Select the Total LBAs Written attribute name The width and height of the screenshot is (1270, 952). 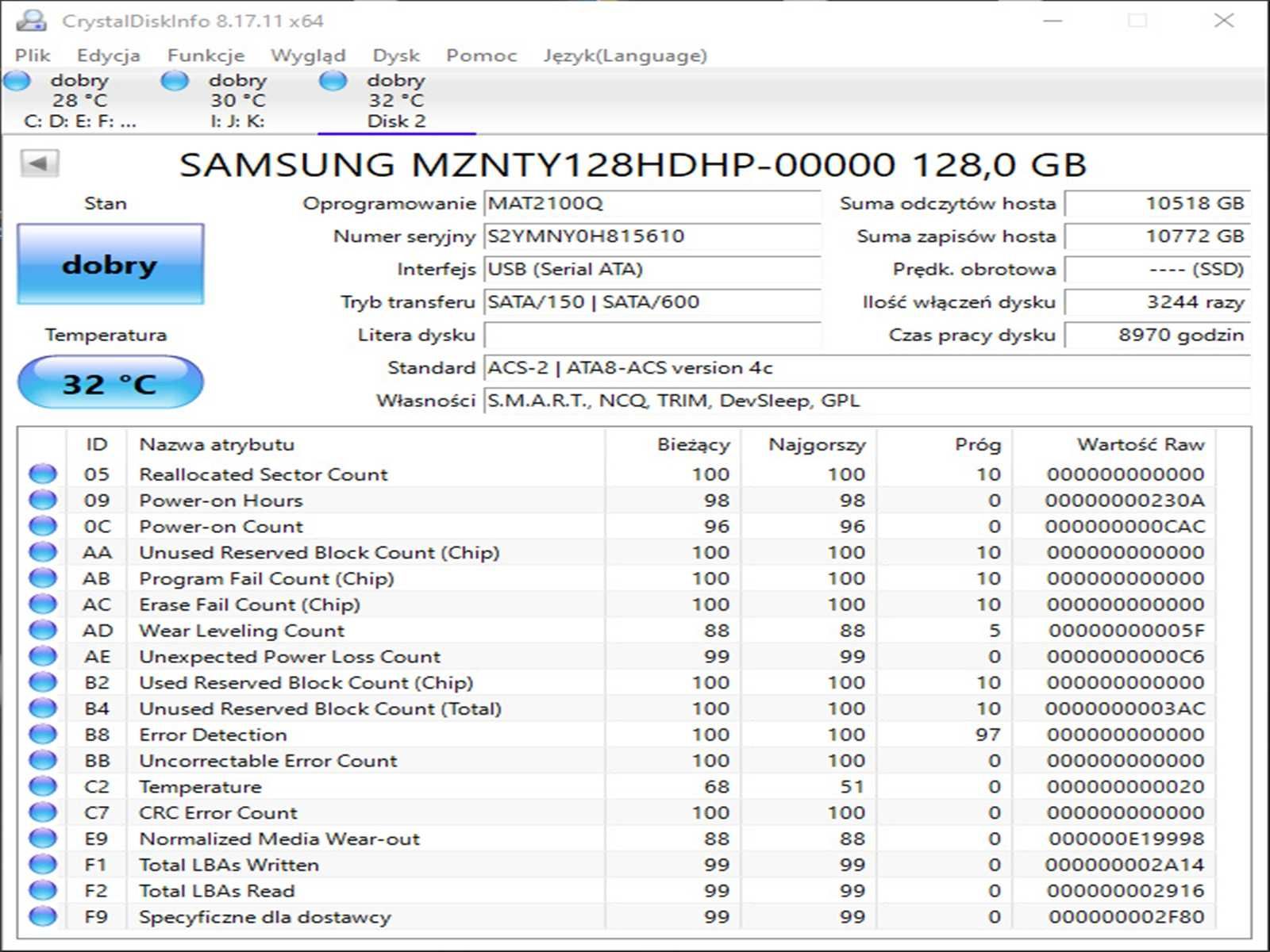tap(229, 865)
